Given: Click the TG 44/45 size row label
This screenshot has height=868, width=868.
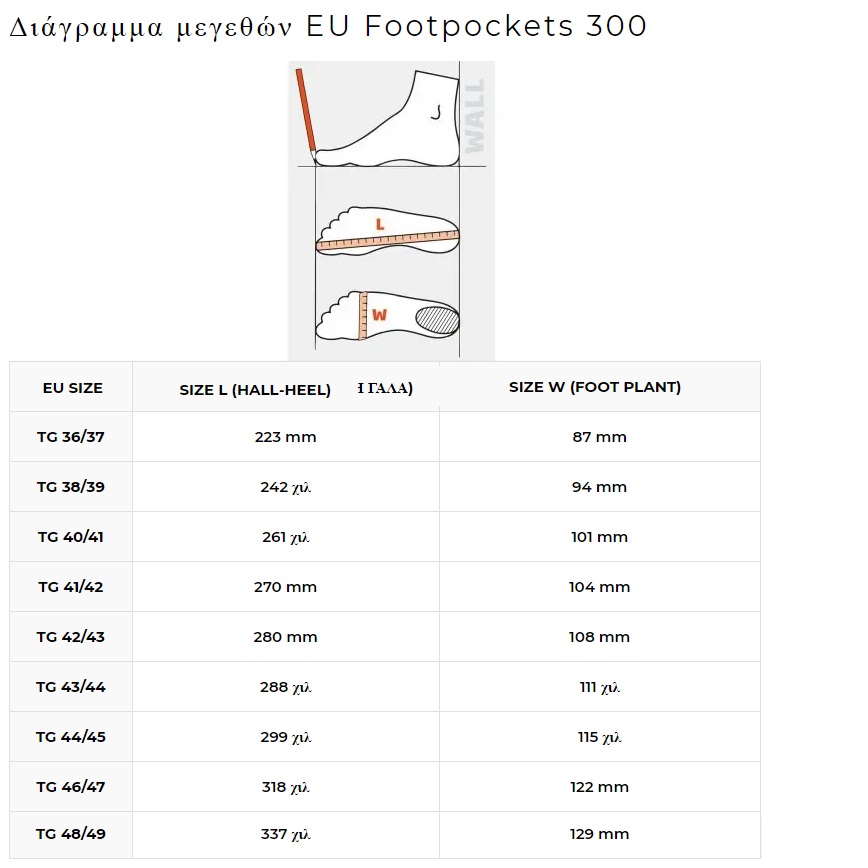Looking at the screenshot, I should point(71,737).
